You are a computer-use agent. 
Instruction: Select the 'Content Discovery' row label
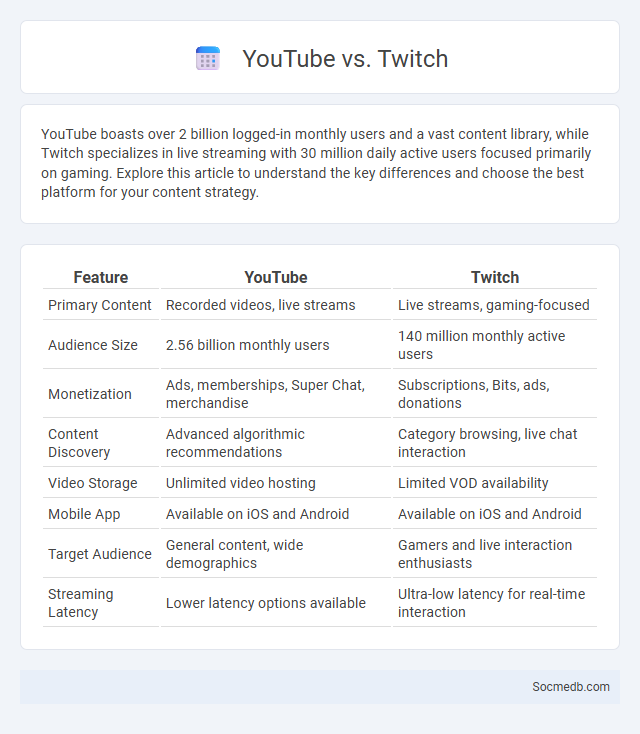[x=79, y=443]
